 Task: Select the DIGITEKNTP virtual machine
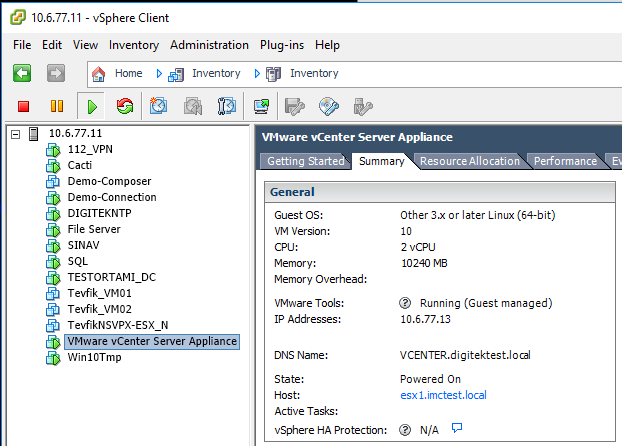click(x=99, y=213)
